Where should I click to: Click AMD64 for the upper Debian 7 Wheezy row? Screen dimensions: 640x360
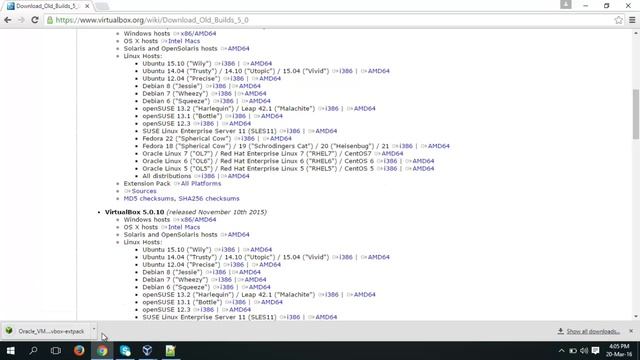click(255, 94)
